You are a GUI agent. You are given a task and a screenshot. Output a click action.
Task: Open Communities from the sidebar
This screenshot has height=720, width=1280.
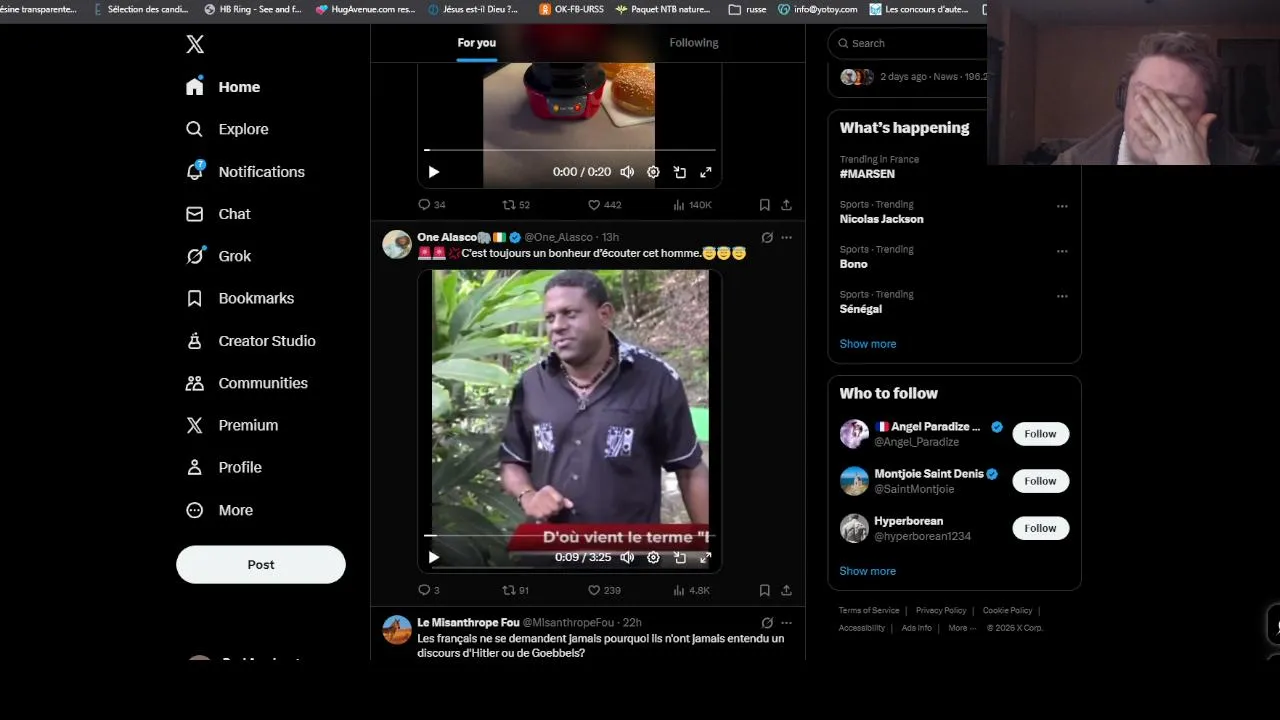coord(247,383)
